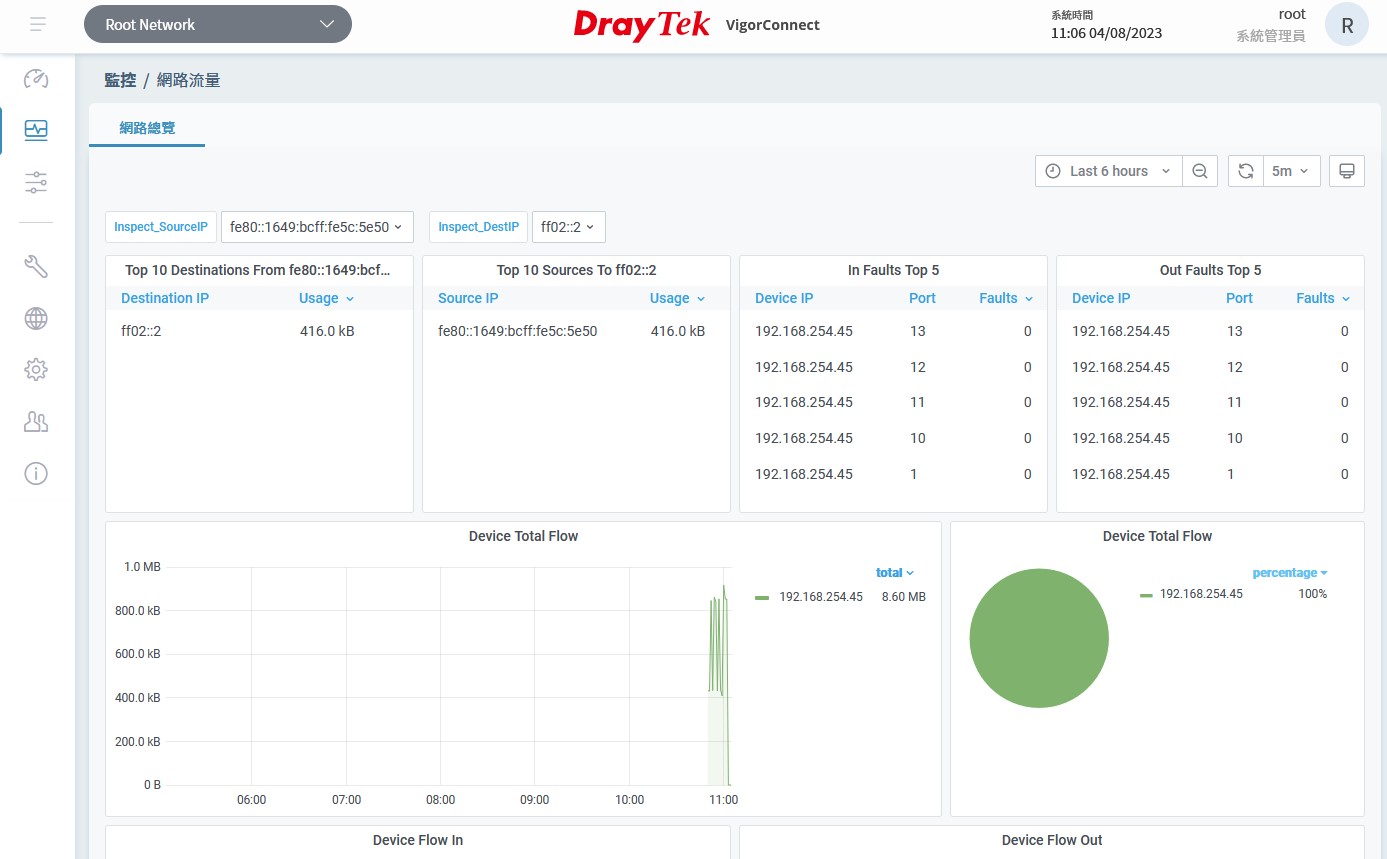Click the 監控 breadcrumb link
The height and width of the screenshot is (859, 1387).
click(120, 80)
